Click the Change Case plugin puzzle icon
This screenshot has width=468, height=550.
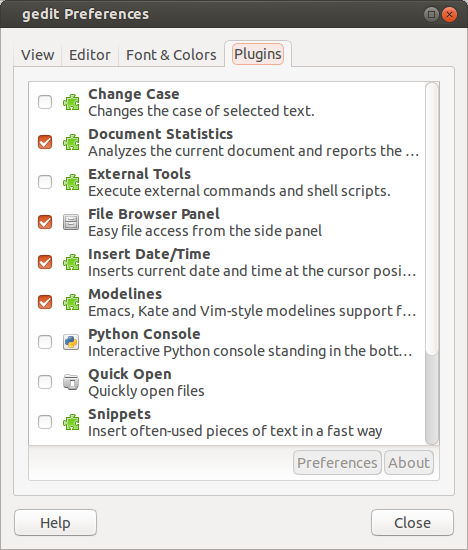click(x=71, y=102)
